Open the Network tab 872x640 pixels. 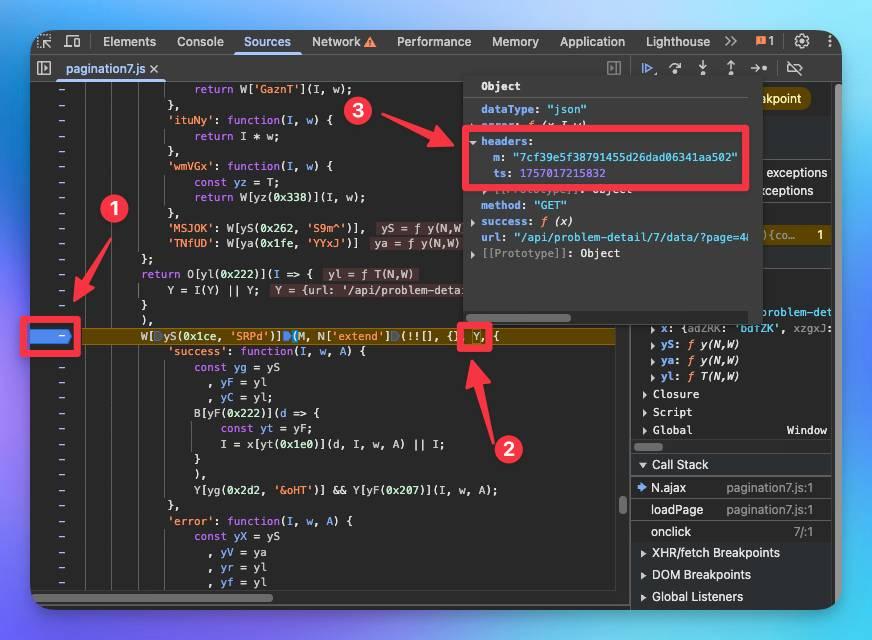[x=336, y=42]
